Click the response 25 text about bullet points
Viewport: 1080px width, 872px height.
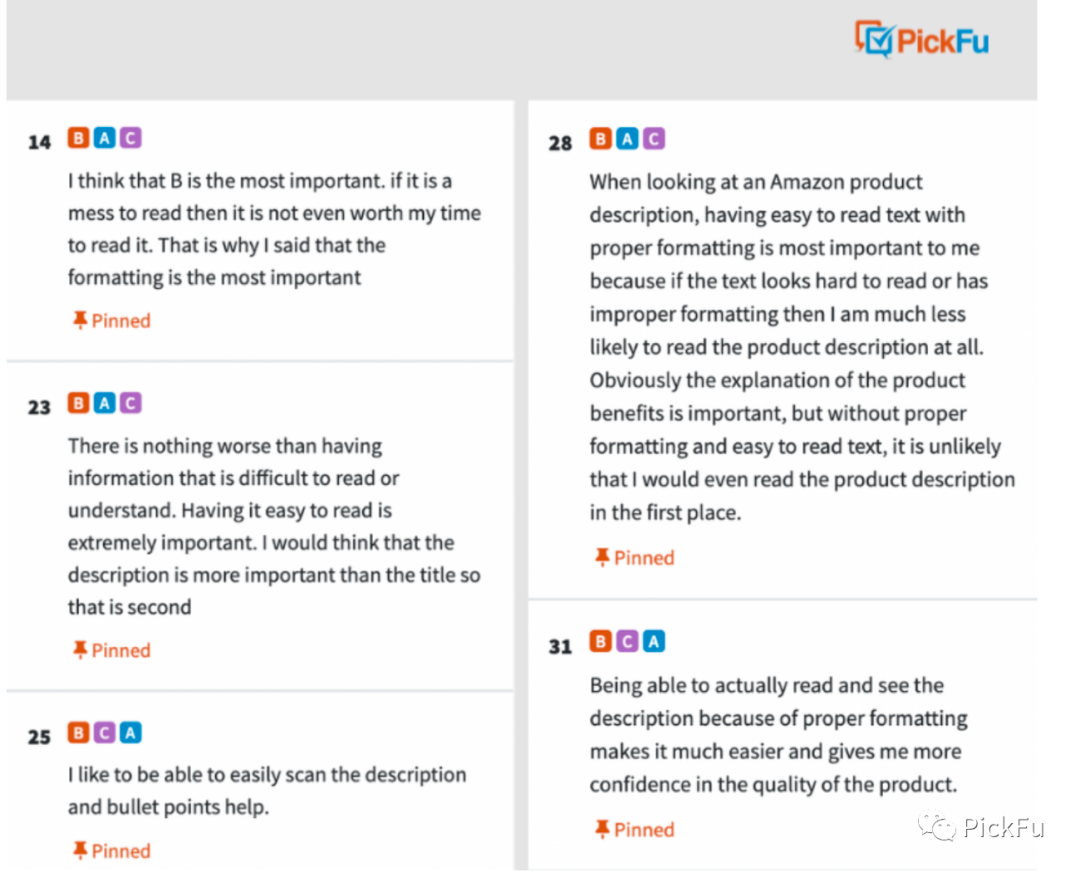tap(267, 791)
